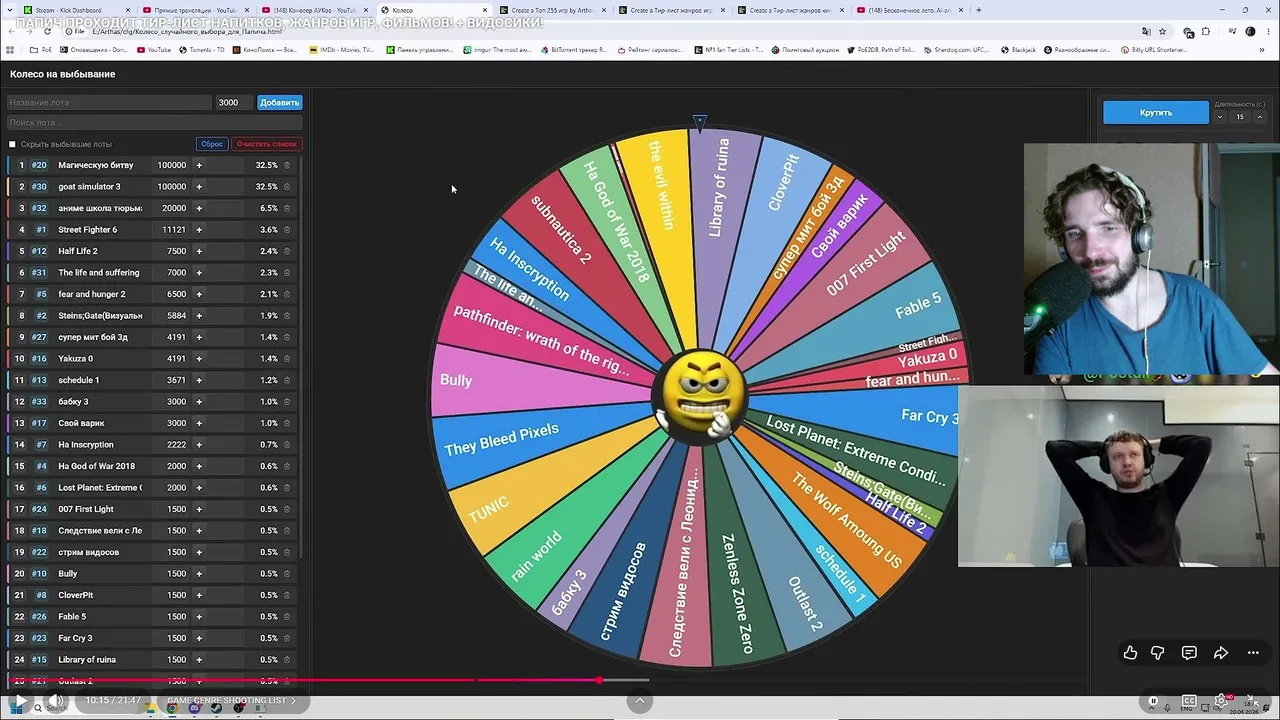This screenshot has width=1280, height=720.
Task: Delete the The life and suffering lot
Action: [287, 273]
